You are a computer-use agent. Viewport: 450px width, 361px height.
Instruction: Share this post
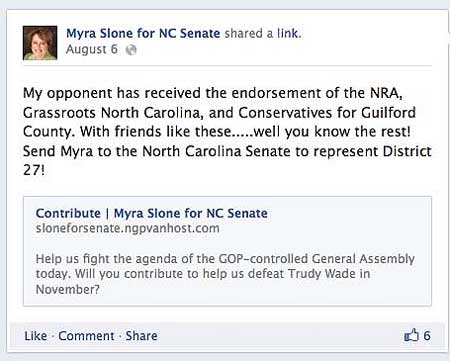point(141,336)
